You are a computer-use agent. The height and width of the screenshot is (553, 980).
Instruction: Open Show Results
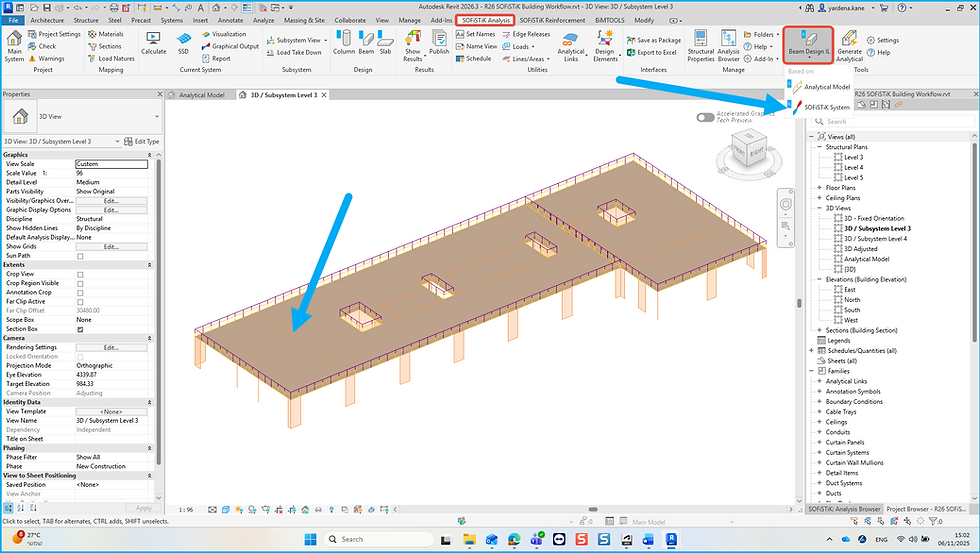point(412,46)
